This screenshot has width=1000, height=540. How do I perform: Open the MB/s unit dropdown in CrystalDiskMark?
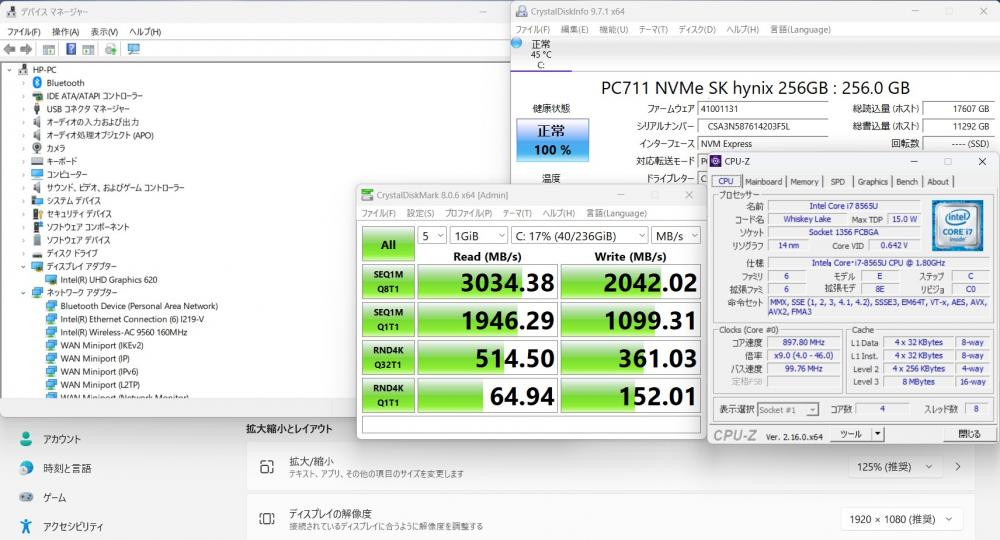pyautogui.click(x=675, y=236)
